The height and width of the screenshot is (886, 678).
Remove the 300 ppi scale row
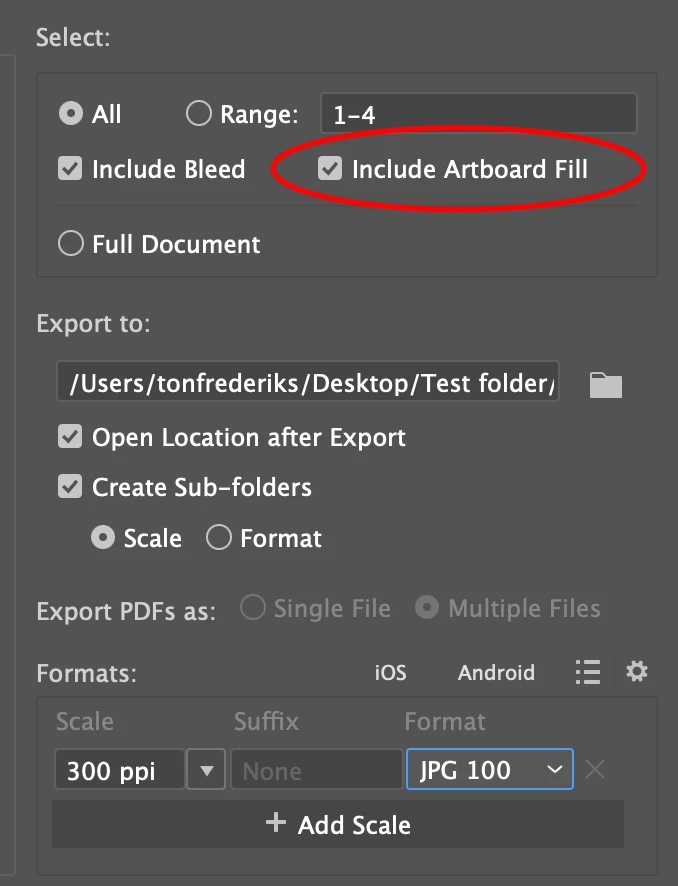tap(595, 769)
